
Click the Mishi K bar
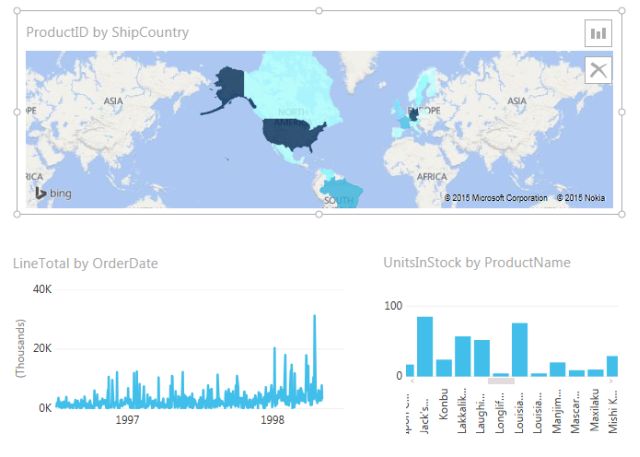[612, 366]
